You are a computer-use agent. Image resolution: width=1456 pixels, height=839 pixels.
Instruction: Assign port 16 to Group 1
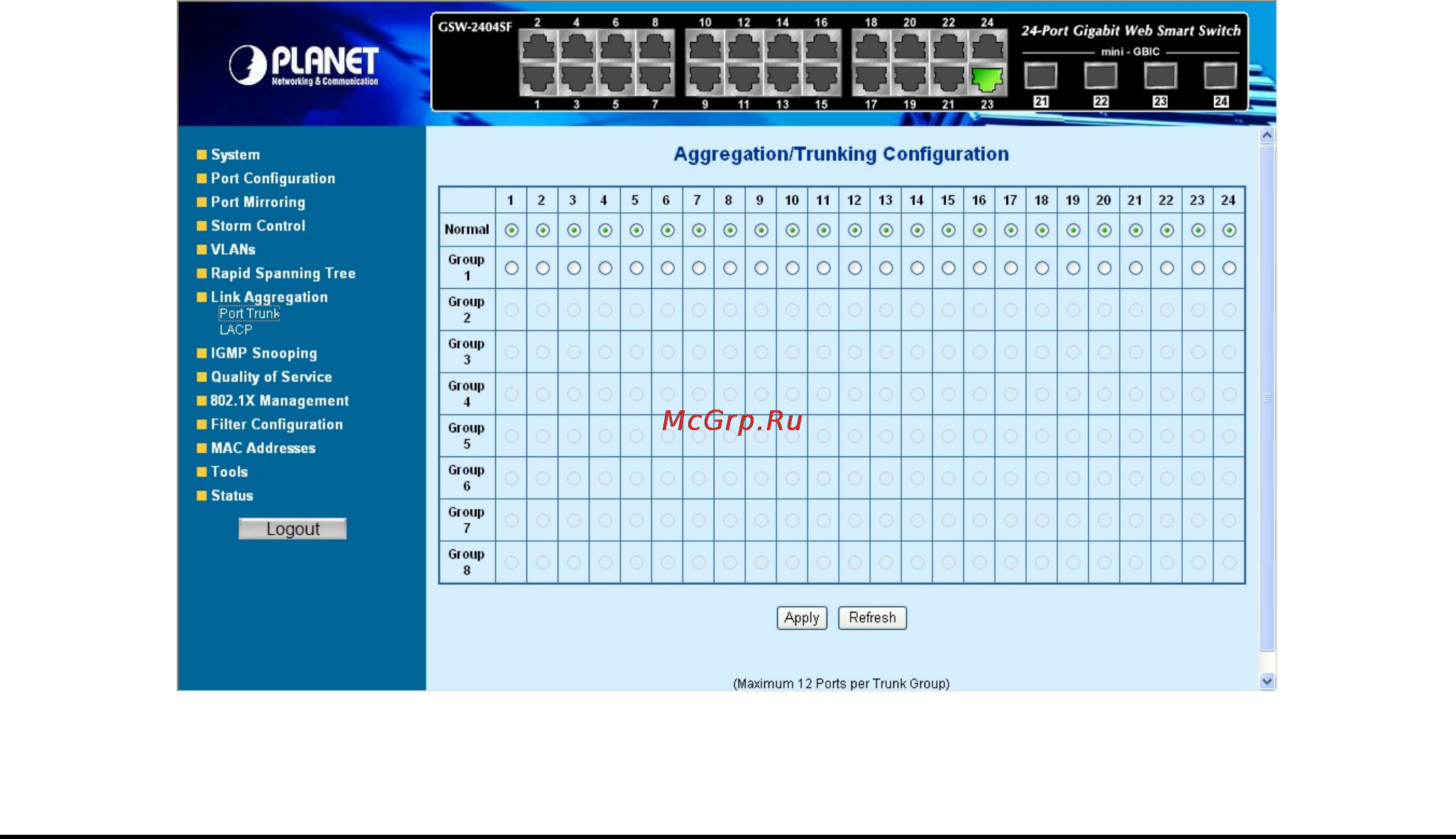click(980, 268)
